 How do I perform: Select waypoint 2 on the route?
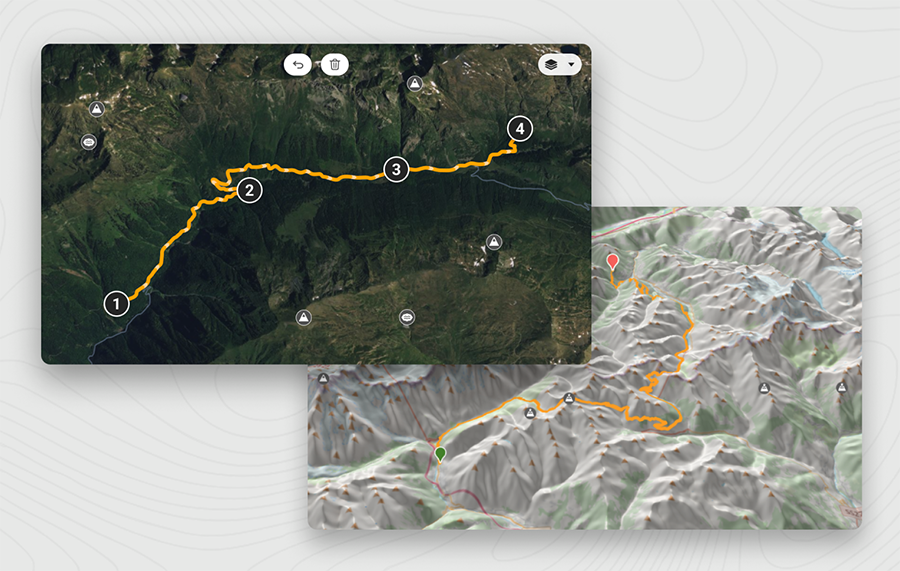(249, 191)
